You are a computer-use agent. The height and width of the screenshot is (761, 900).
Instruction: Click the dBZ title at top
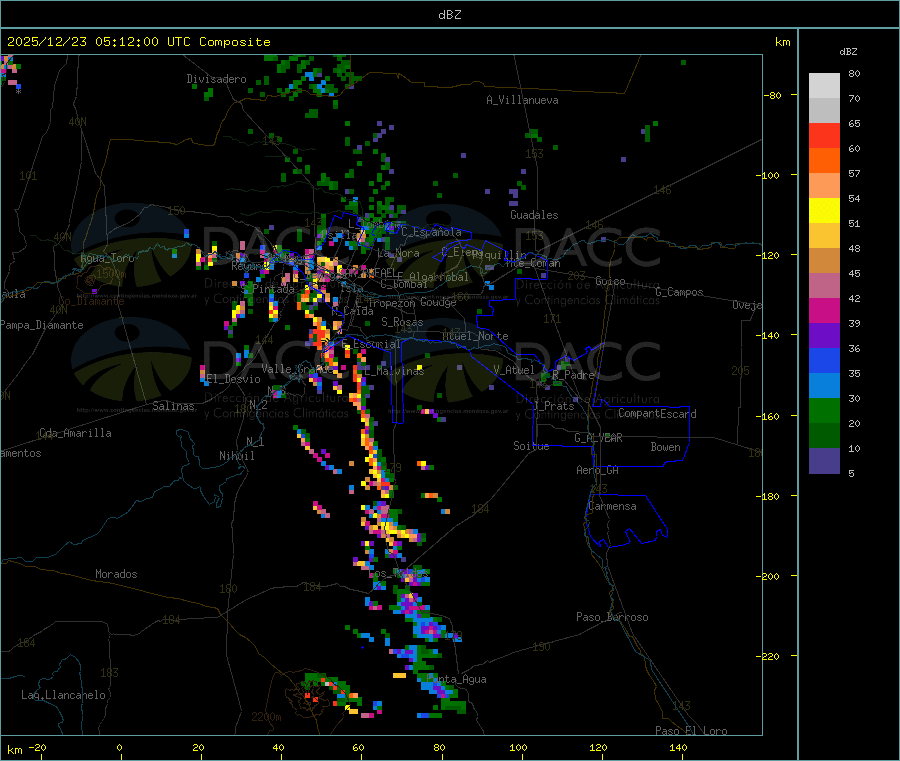449,15
